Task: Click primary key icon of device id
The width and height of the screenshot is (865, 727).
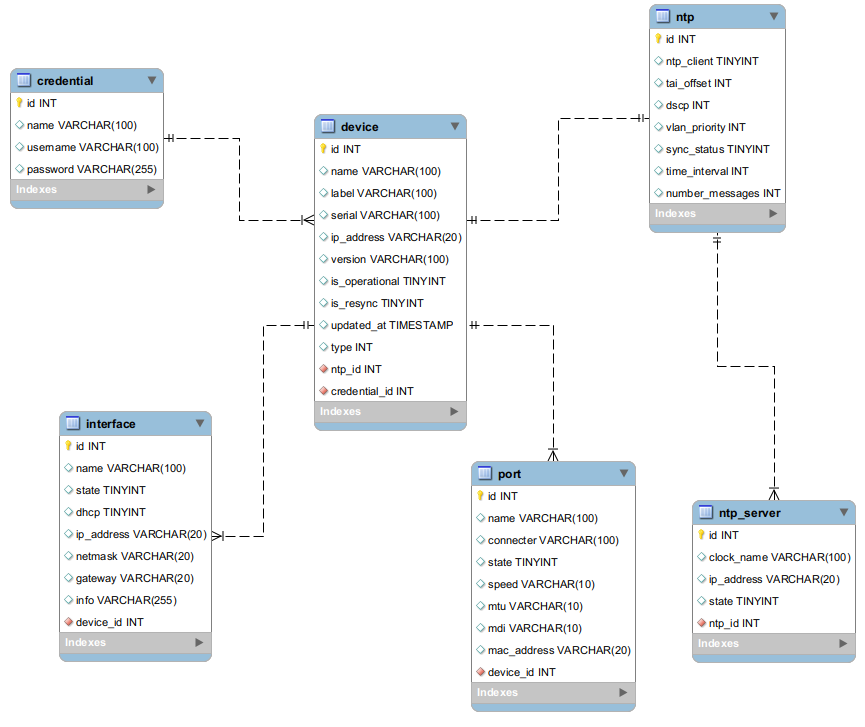Action: point(323,148)
